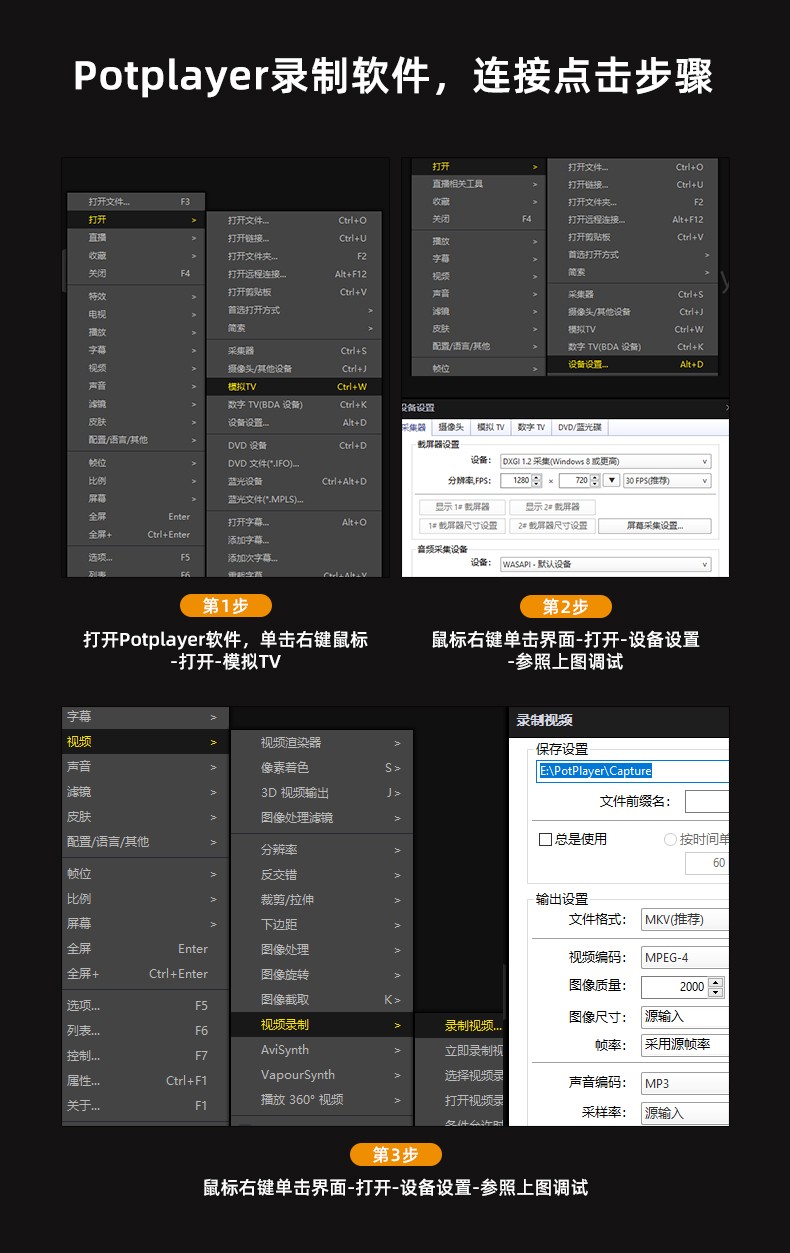
Task: Expand 电视 submenu in step 1 menu
Action: pos(136,314)
